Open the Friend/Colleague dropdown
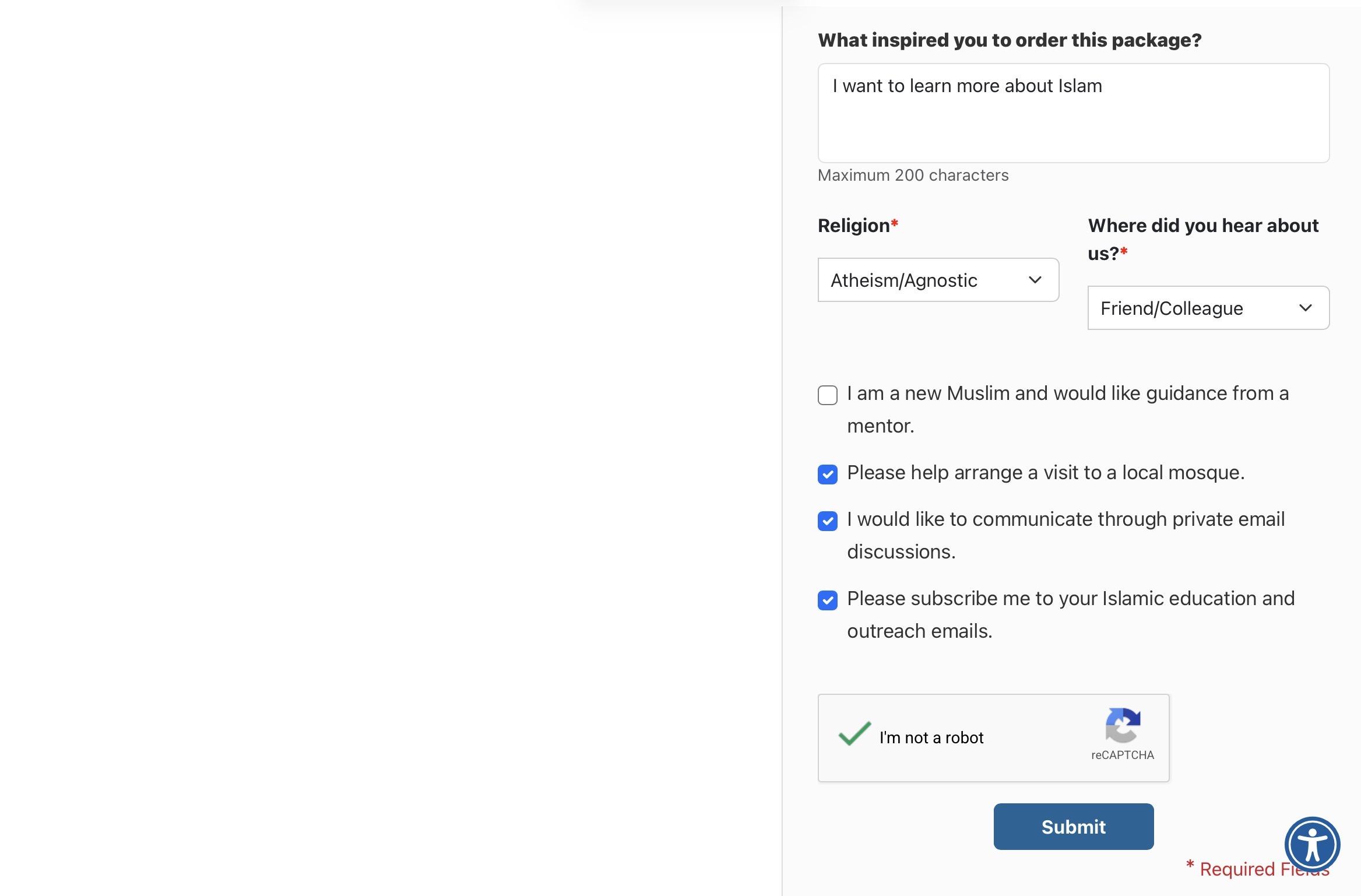 tap(1208, 308)
